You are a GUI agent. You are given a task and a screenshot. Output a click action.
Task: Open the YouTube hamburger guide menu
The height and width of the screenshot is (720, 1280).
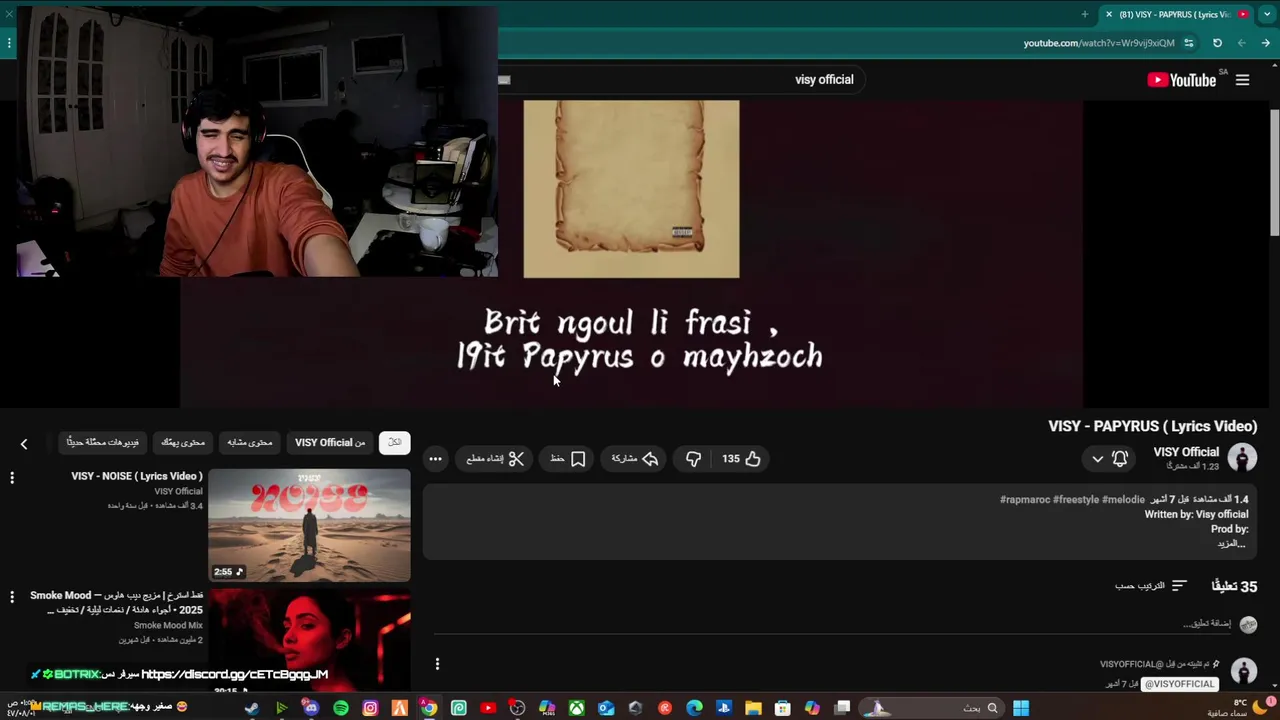(x=1242, y=80)
